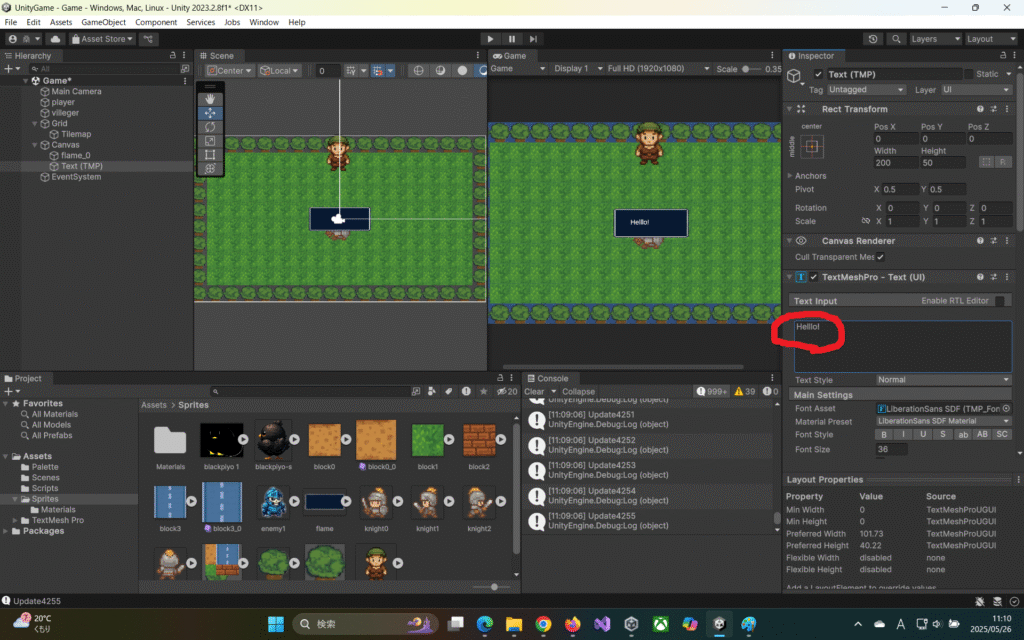This screenshot has height=640, width=1024.
Task: Click the Search by Label icon in Project
Action: (449, 391)
